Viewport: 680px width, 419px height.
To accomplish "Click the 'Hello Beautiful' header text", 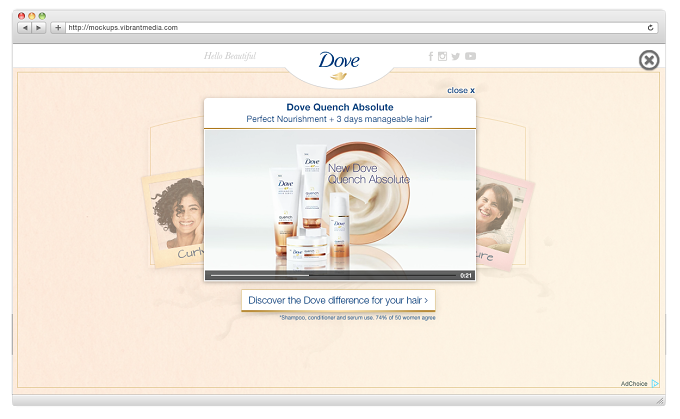I will [230, 56].
